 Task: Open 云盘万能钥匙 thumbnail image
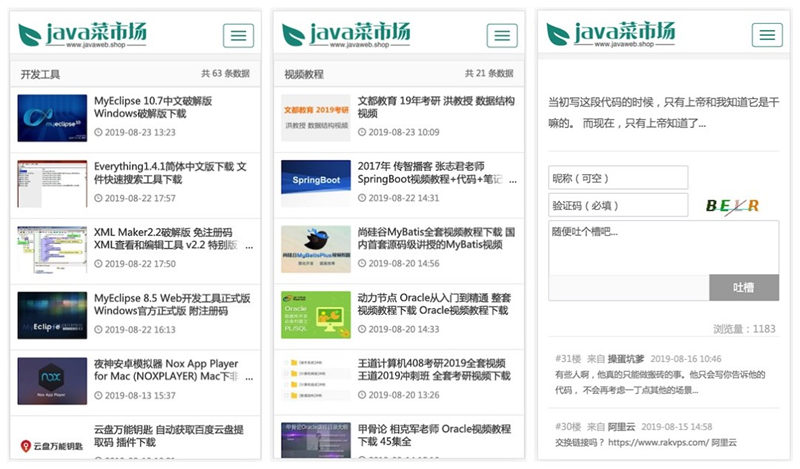click(x=52, y=445)
